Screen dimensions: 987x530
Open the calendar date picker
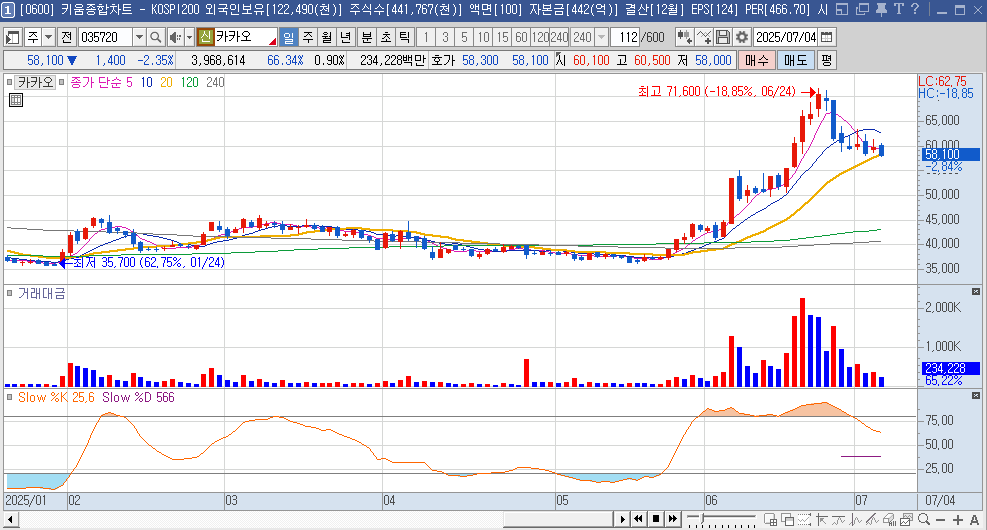point(827,37)
